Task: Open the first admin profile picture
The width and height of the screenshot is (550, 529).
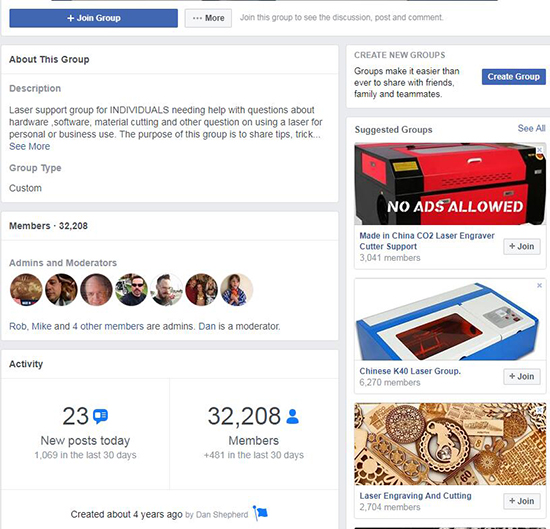Action: (x=26, y=290)
